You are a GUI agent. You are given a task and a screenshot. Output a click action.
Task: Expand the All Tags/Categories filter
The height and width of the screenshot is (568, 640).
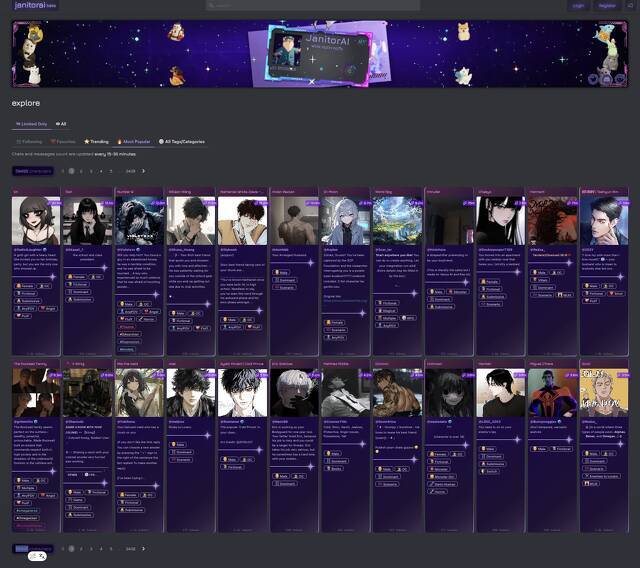183,141
